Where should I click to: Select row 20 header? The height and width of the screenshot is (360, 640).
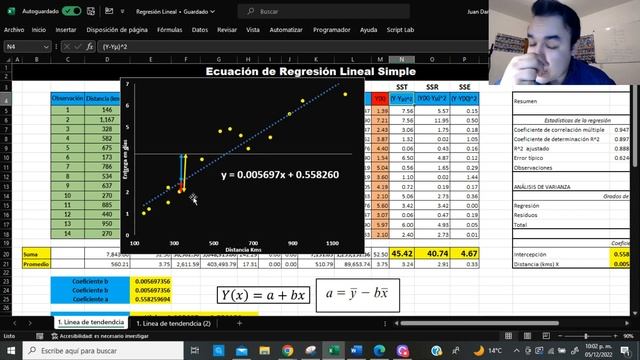[6, 254]
